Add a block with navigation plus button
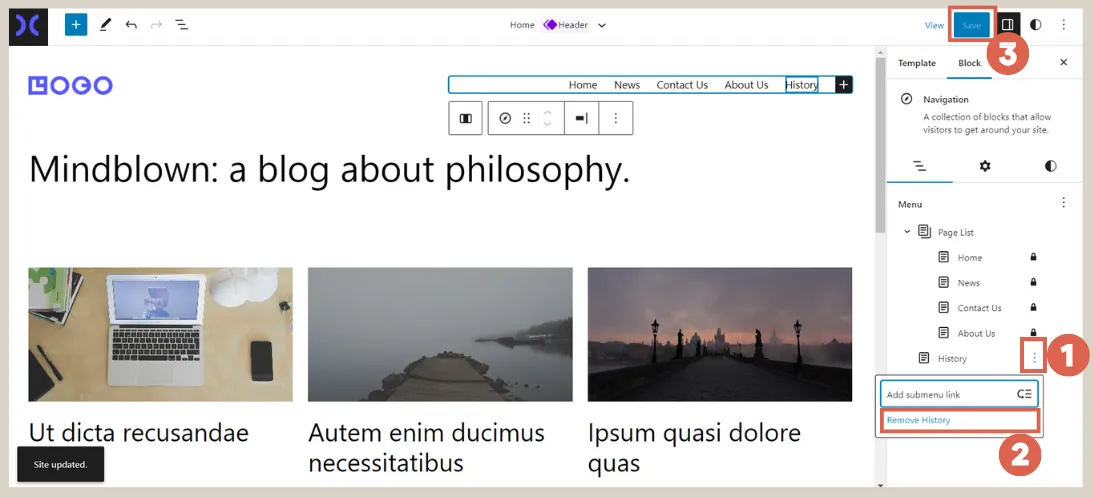This screenshot has height=498, width=1093. click(x=843, y=85)
